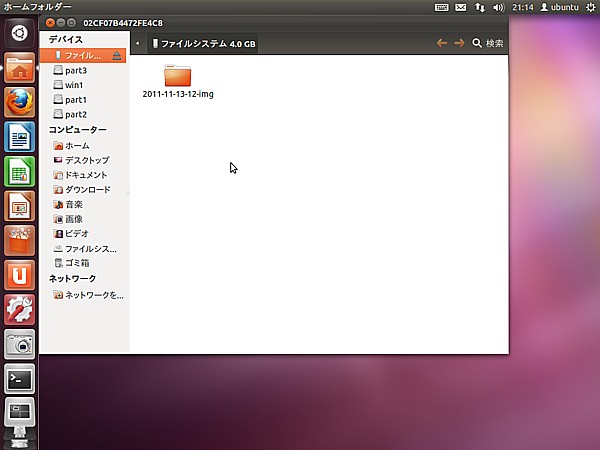Open the workspace switcher

19,412
